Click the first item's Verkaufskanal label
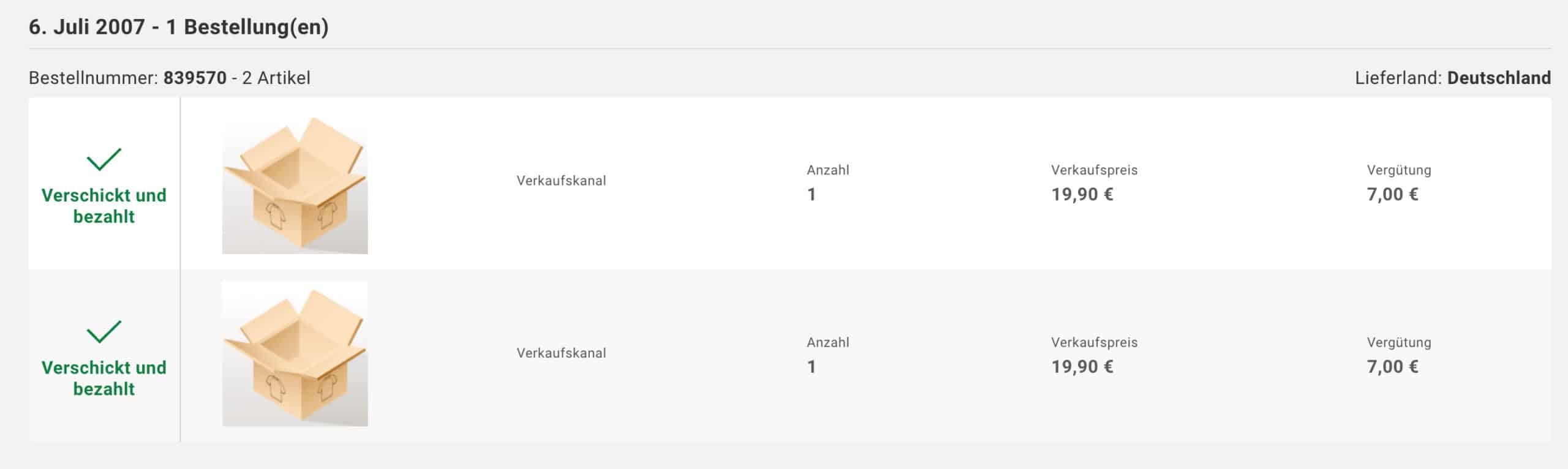The width and height of the screenshot is (1568, 469). pos(561,181)
